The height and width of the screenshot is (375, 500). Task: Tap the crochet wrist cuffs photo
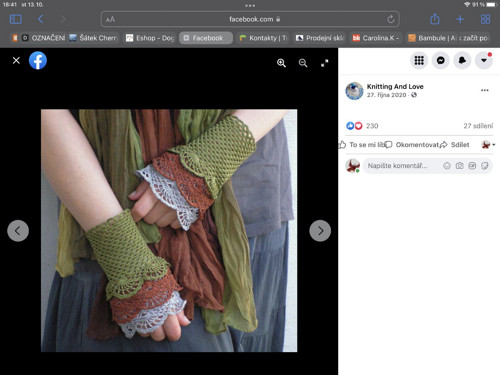click(169, 230)
